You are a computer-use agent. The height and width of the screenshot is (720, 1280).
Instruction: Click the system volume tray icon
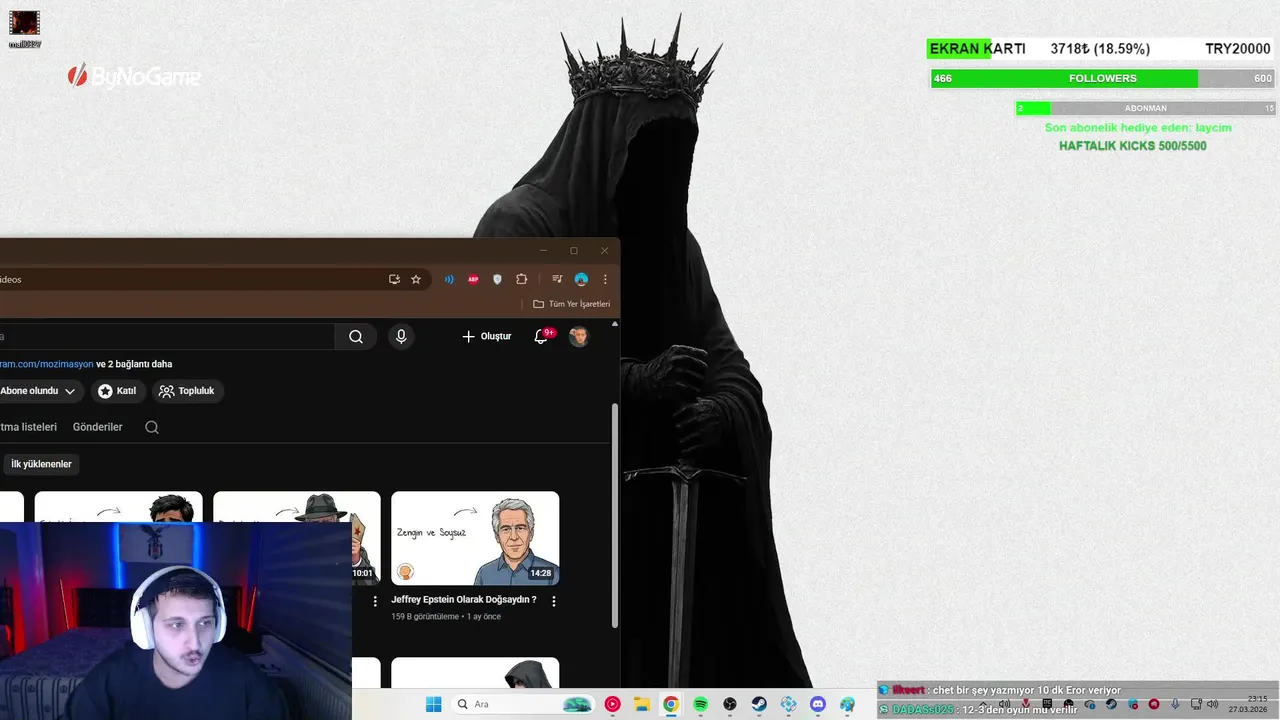tap(1213, 704)
